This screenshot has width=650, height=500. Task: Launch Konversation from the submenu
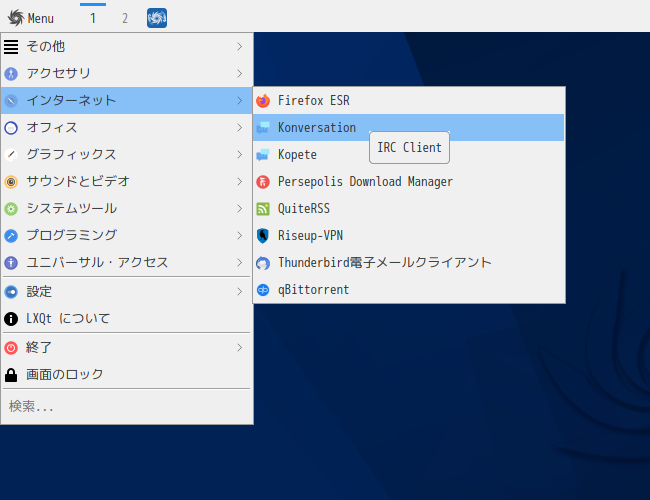409,128
